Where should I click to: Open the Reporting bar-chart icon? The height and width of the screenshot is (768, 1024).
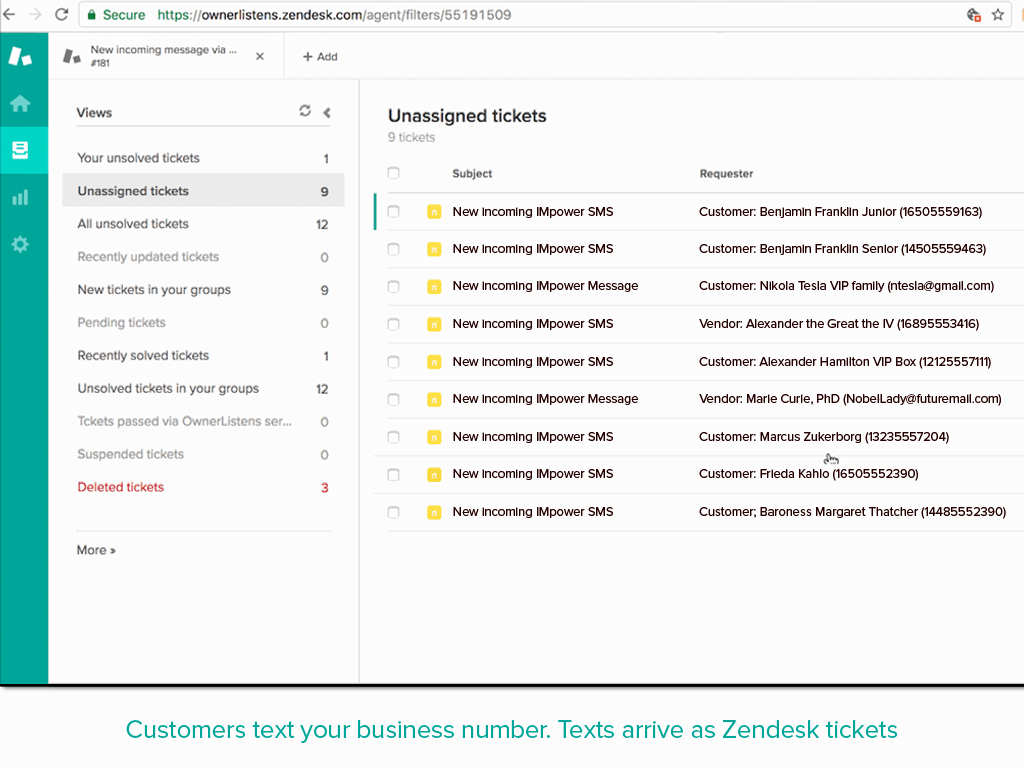click(x=20, y=197)
